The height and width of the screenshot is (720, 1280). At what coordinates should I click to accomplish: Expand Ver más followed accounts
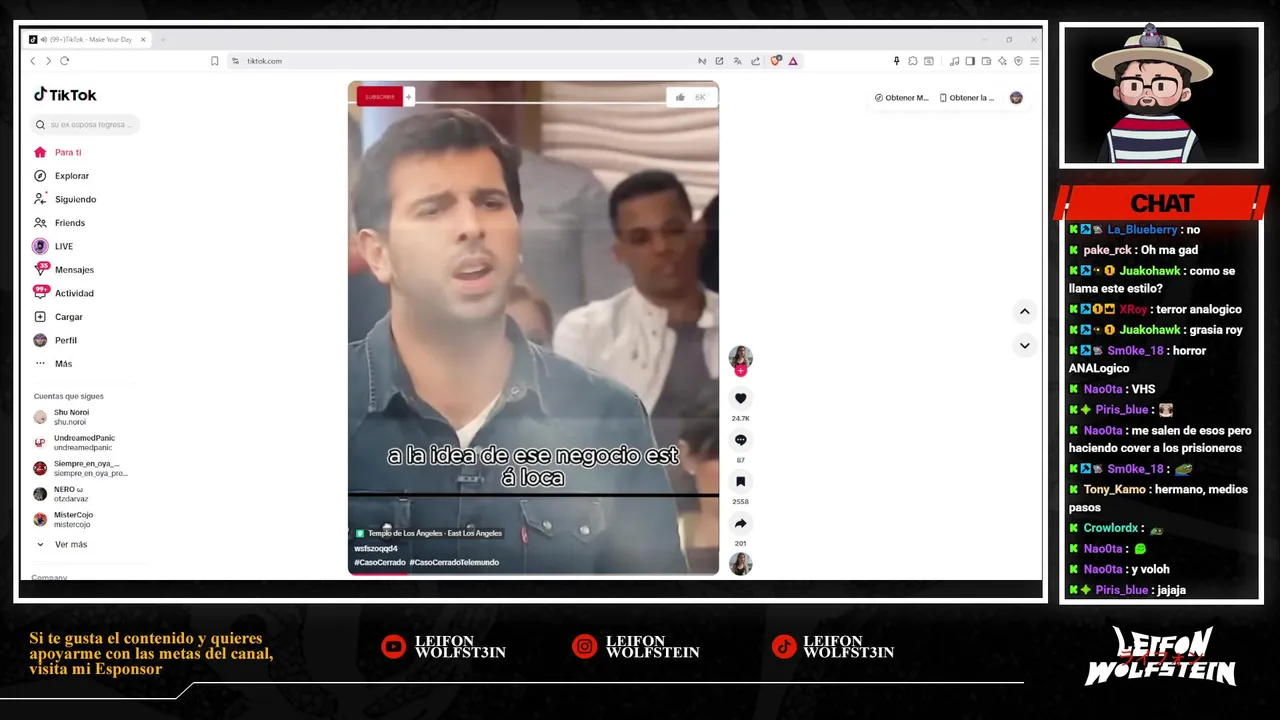(62, 544)
